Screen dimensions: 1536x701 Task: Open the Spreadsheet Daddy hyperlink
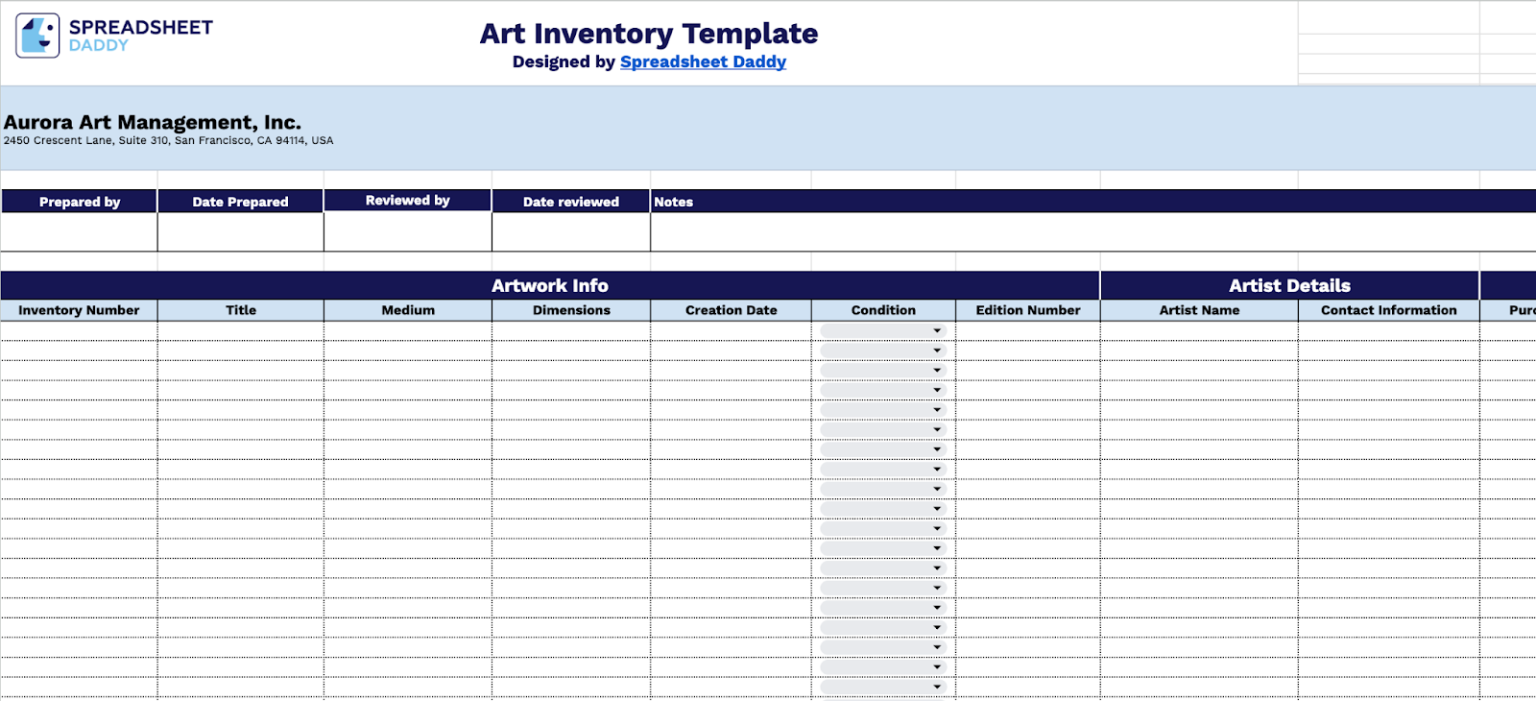tap(702, 61)
